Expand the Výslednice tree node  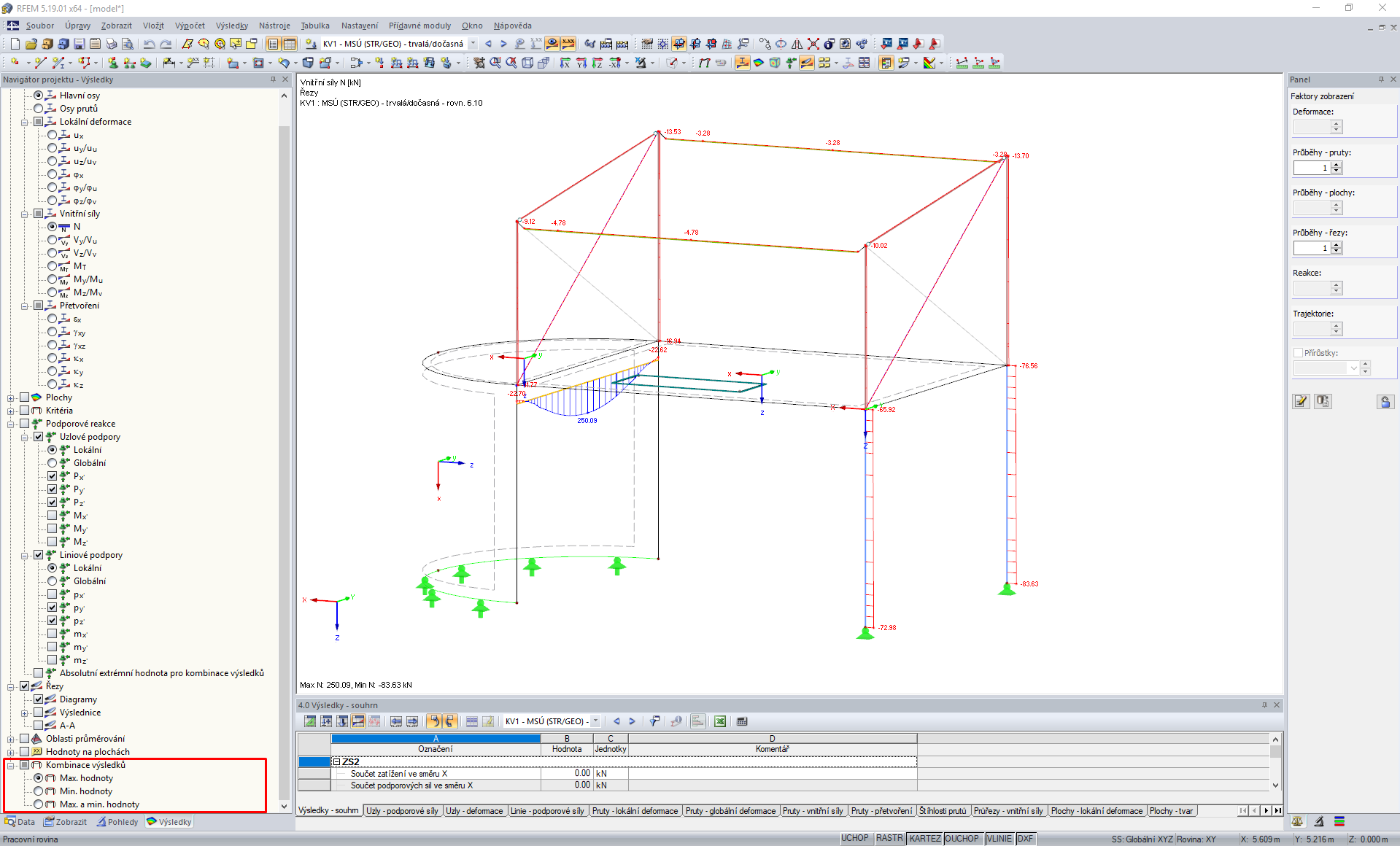(x=25, y=713)
